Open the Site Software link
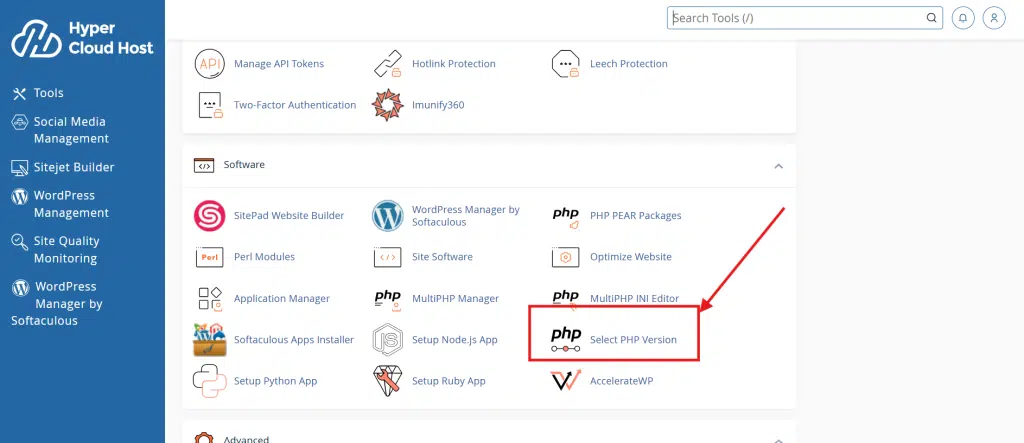The height and width of the screenshot is (443, 1024). (x=442, y=257)
